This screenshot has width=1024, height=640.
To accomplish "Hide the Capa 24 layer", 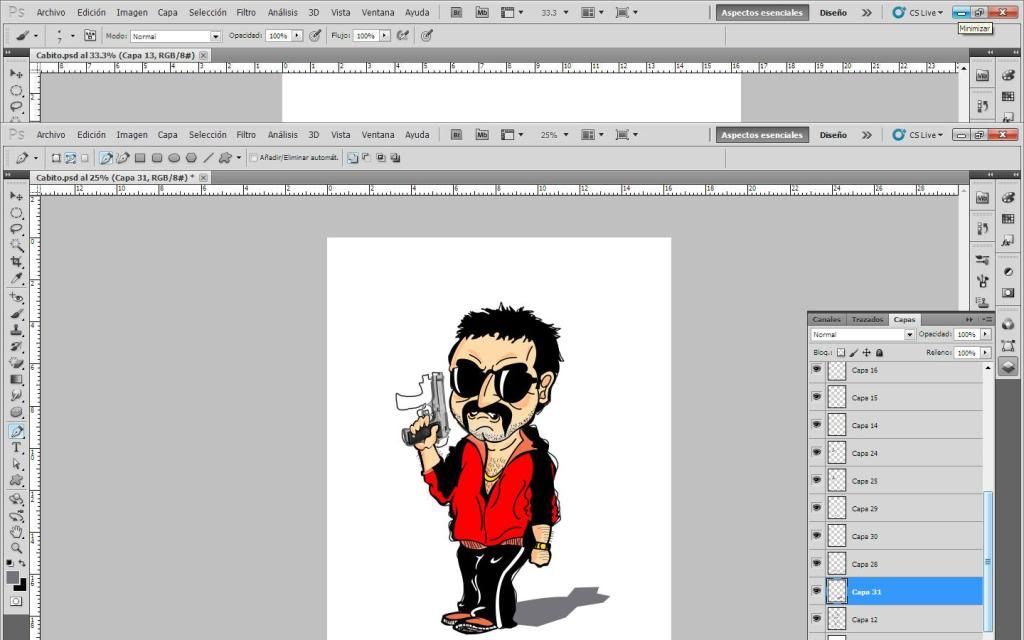I will click(x=816, y=453).
